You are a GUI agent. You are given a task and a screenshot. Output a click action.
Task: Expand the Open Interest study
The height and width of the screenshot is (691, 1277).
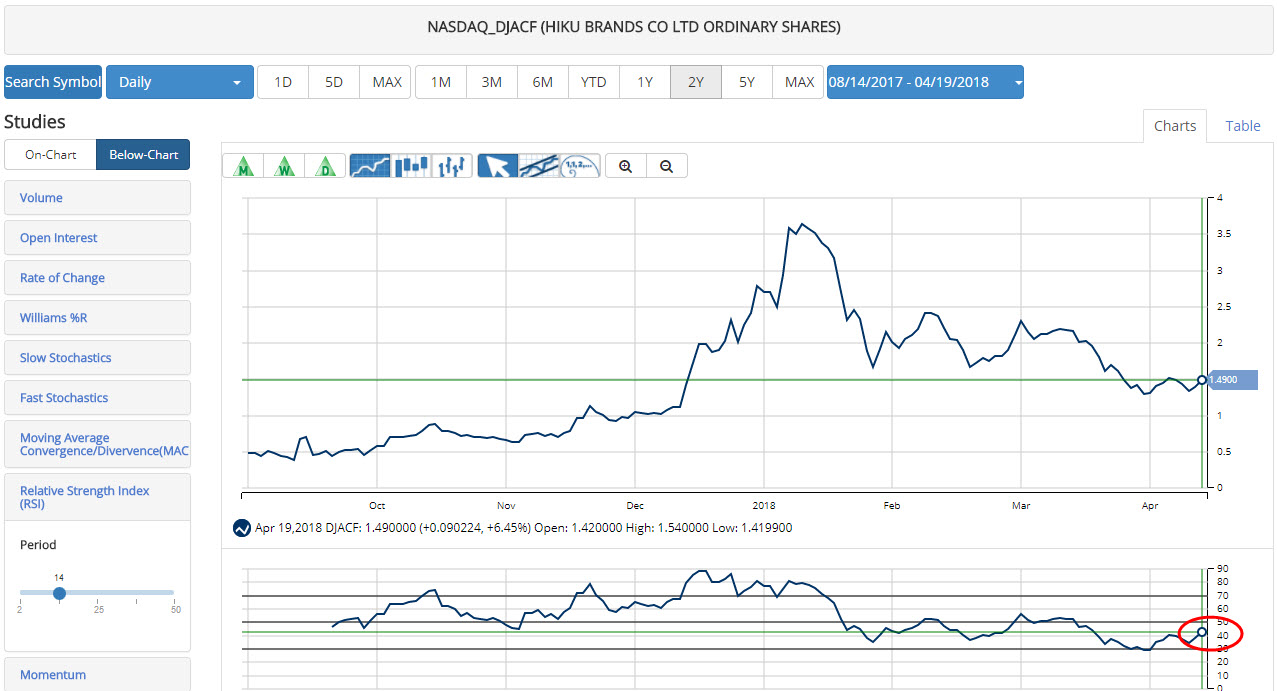pos(97,238)
